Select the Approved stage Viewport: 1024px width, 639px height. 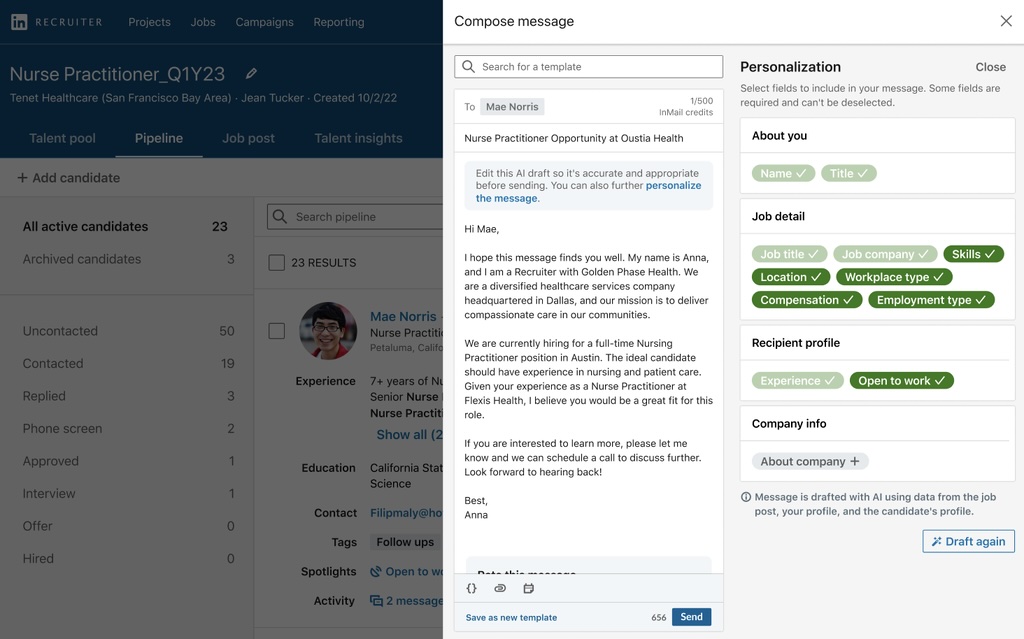(x=128, y=461)
